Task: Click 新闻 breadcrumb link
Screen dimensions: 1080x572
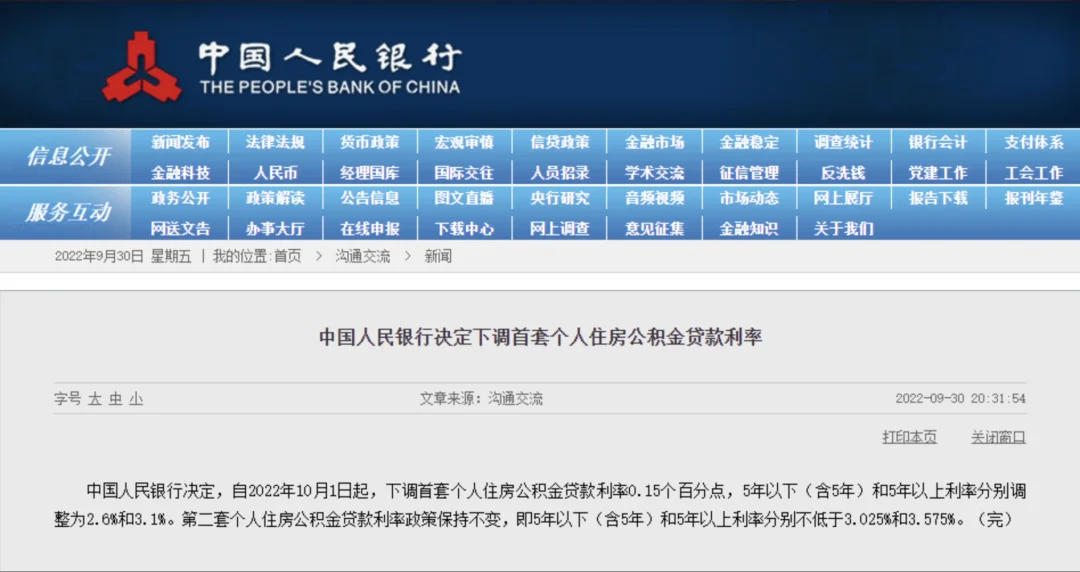Action: coord(438,257)
